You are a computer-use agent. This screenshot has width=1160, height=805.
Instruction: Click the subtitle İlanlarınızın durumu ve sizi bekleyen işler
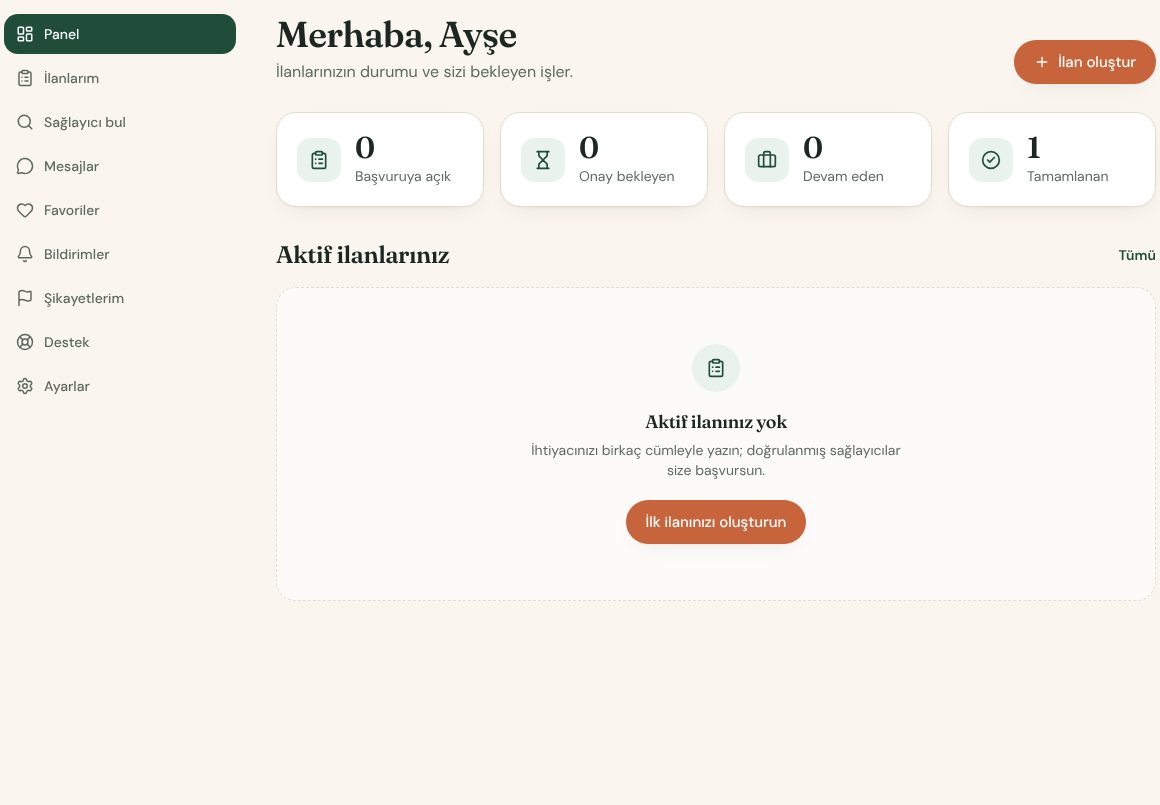pyautogui.click(x=425, y=72)
